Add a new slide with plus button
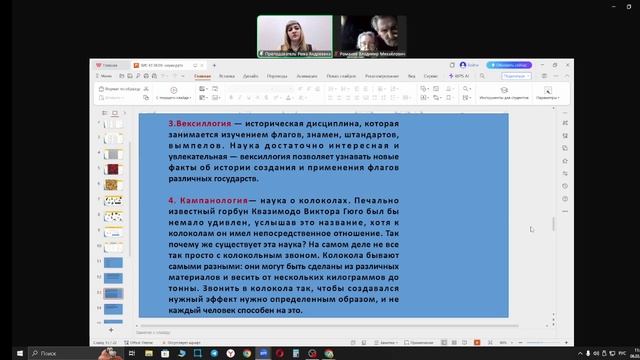Image resolution: width=640 pixels, height=360 pixels. (111, 329)
